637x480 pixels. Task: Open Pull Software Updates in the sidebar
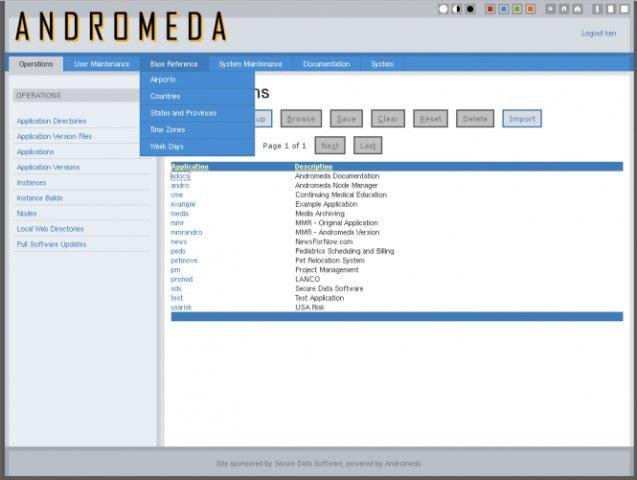coord(51,244)
